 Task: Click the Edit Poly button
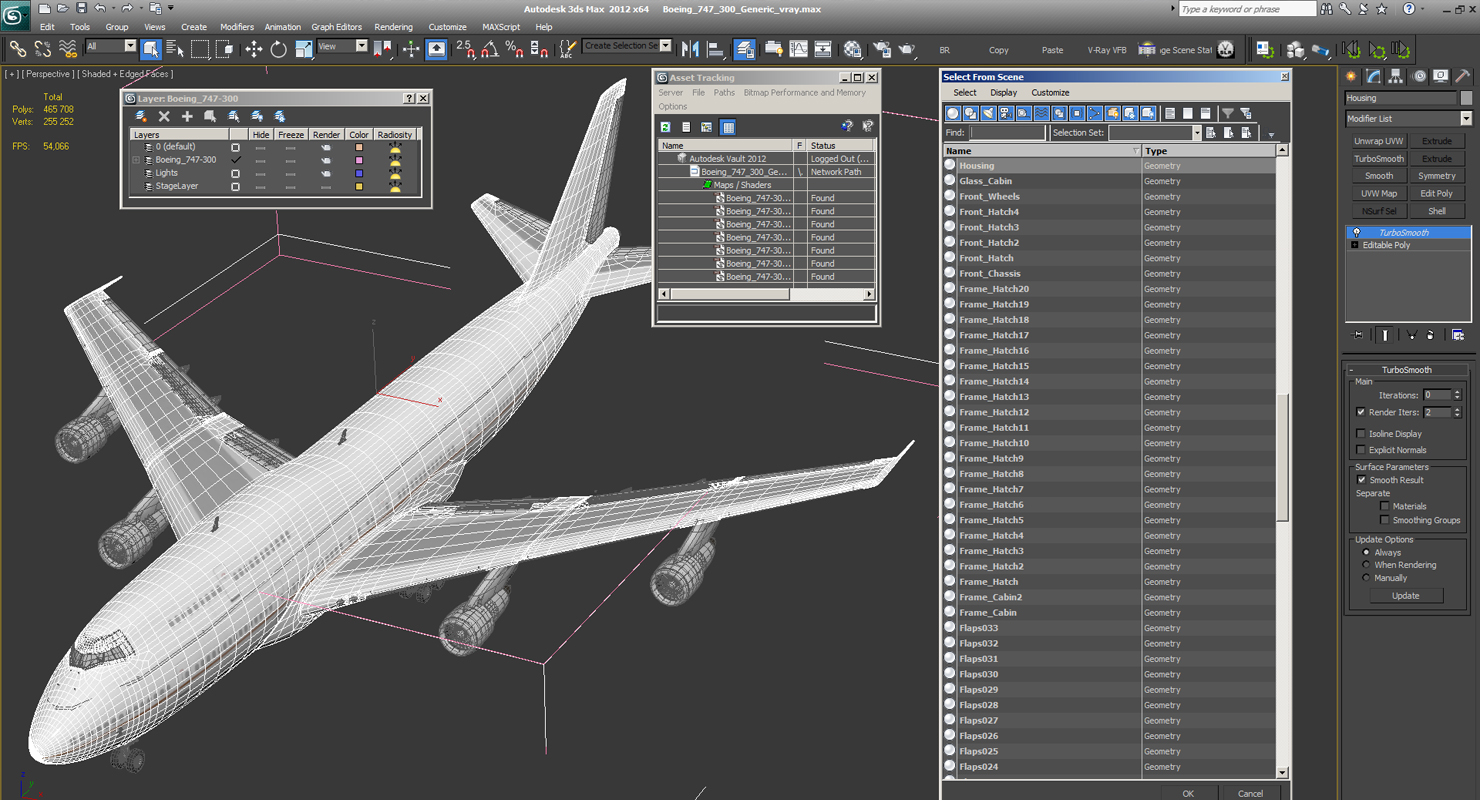click(x=1437, y=194)
